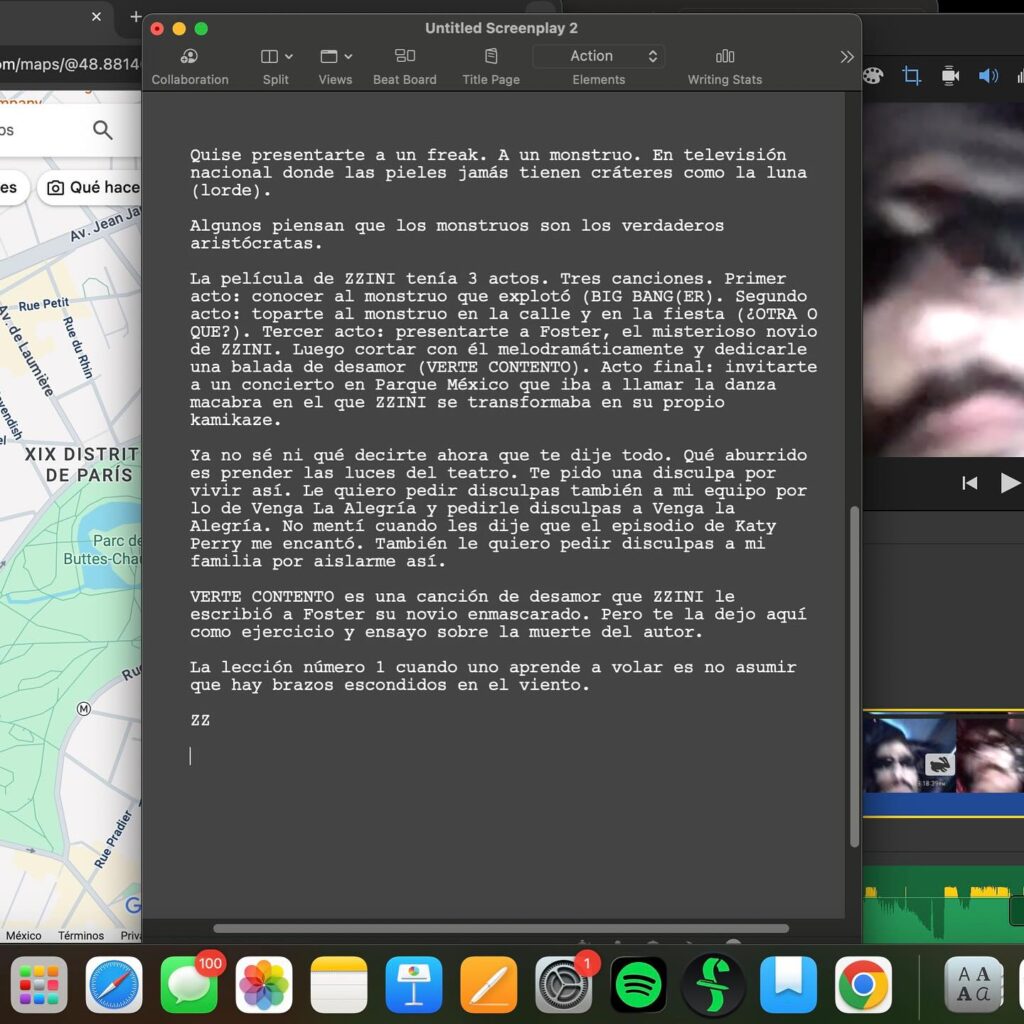Open the Collaboration panel icon
The width and height of the screenshot is (1024, 1024).
(x=189, y=57)
